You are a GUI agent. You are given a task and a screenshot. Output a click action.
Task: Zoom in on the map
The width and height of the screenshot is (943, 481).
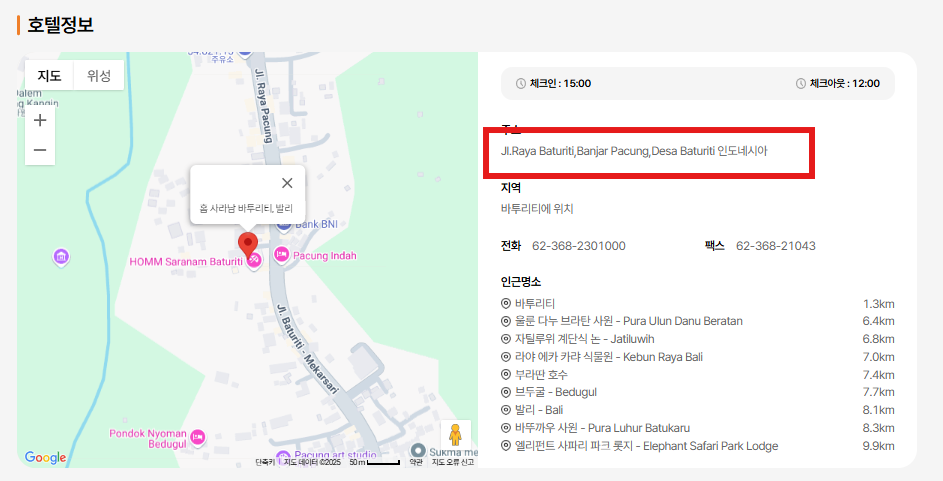pos(40,120)
